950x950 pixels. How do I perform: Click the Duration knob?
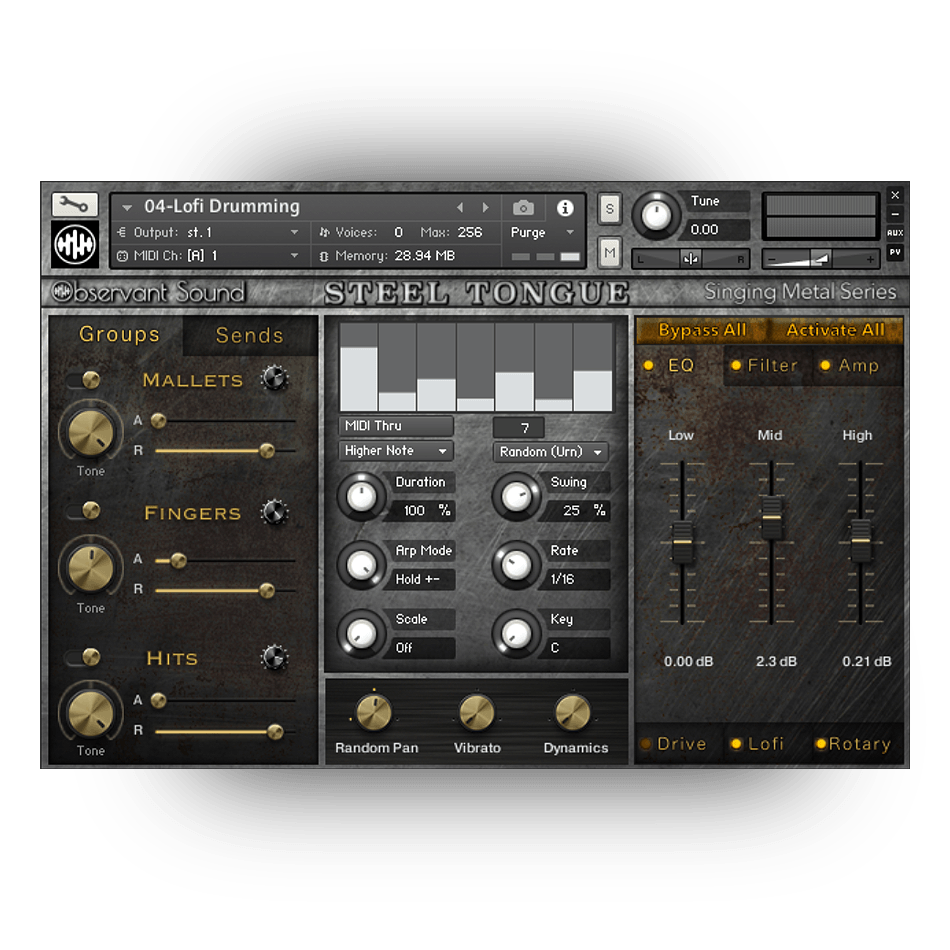pyautogui.click(x=361, y=497)
